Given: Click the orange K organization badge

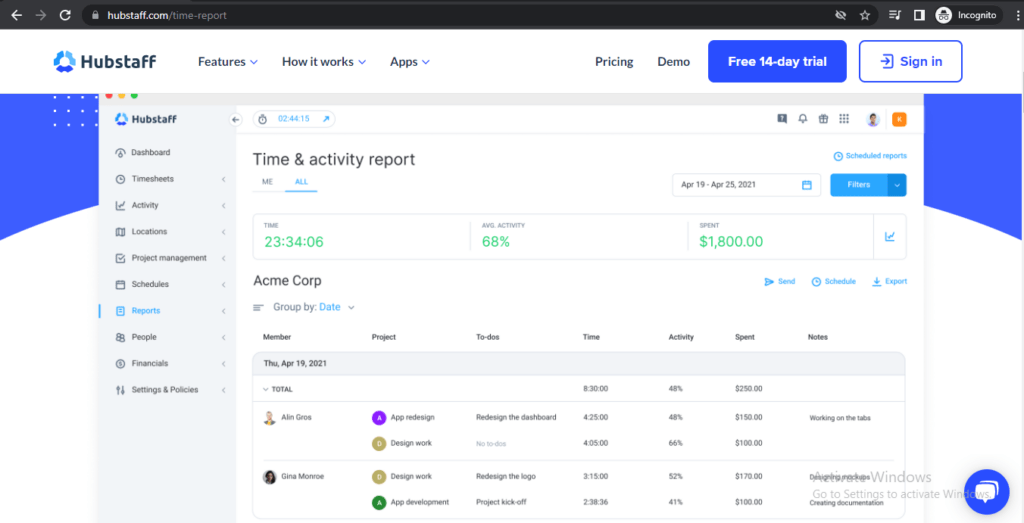Looking at the screenshot, I should tap(899, 119).
